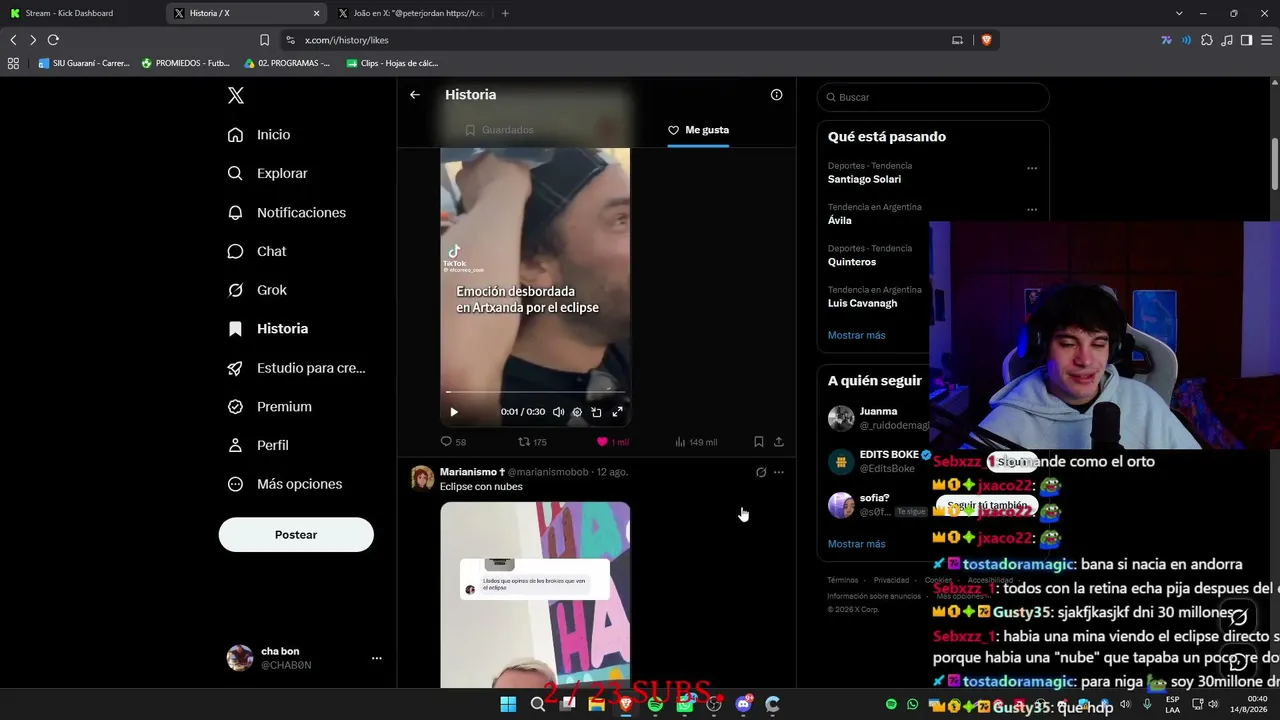This screenshot has width=1280, height=720.
Task: Open a new browser tab
Action: (505, 13)
